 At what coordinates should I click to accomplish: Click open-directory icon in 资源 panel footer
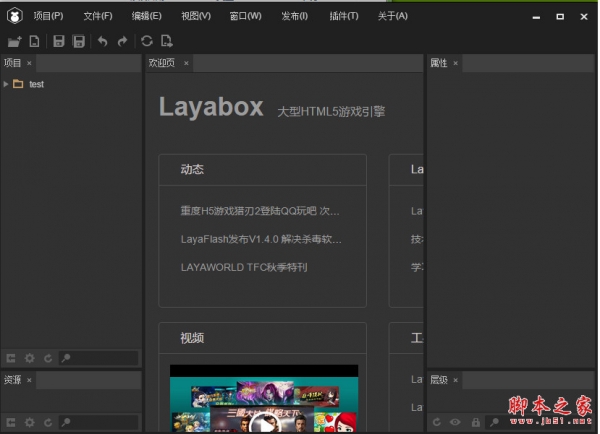point(11,423)
